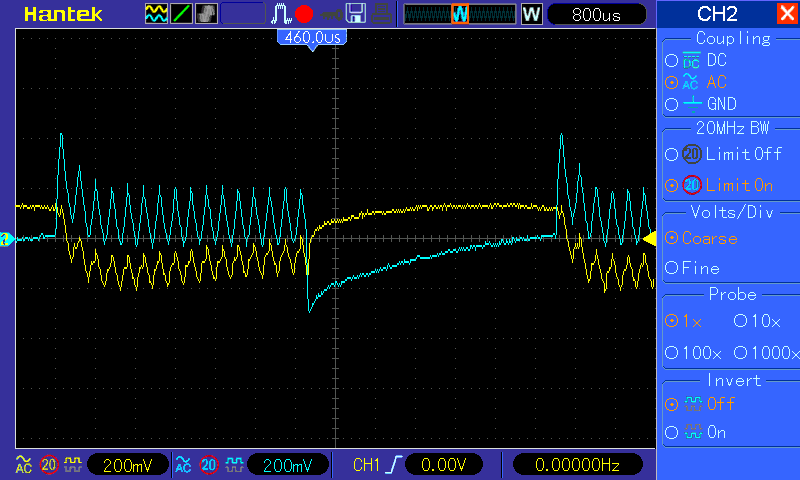Click the print icon
800x480 pixels.
click(381, 14)
